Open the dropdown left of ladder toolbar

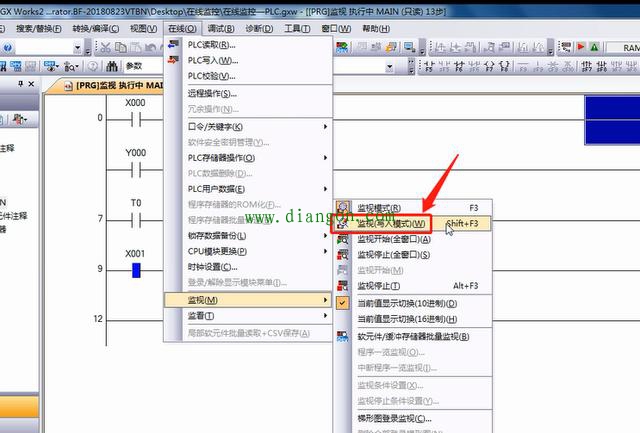coord(390,67)
